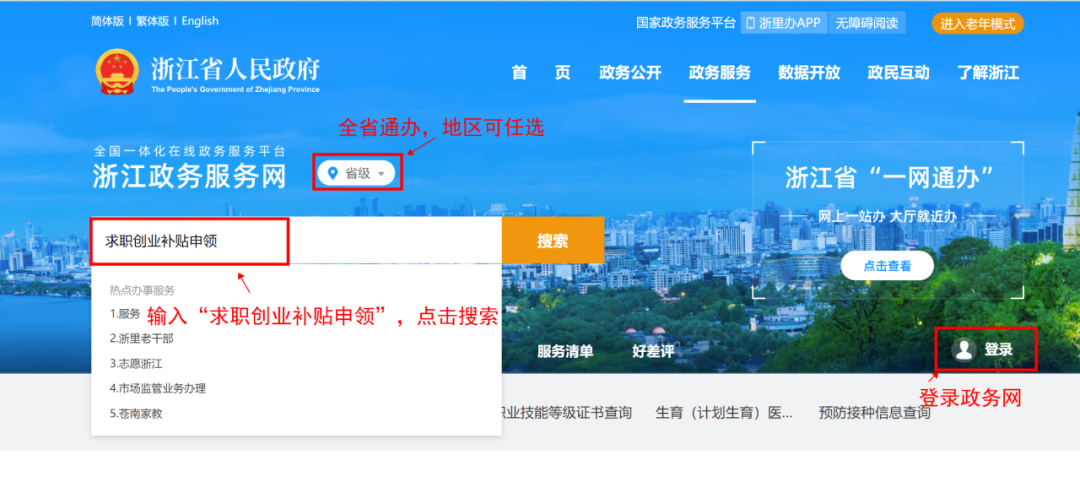Select suggestion 5.苍南家教
The height and width of the screenshot is (482, 1080).
136,413
